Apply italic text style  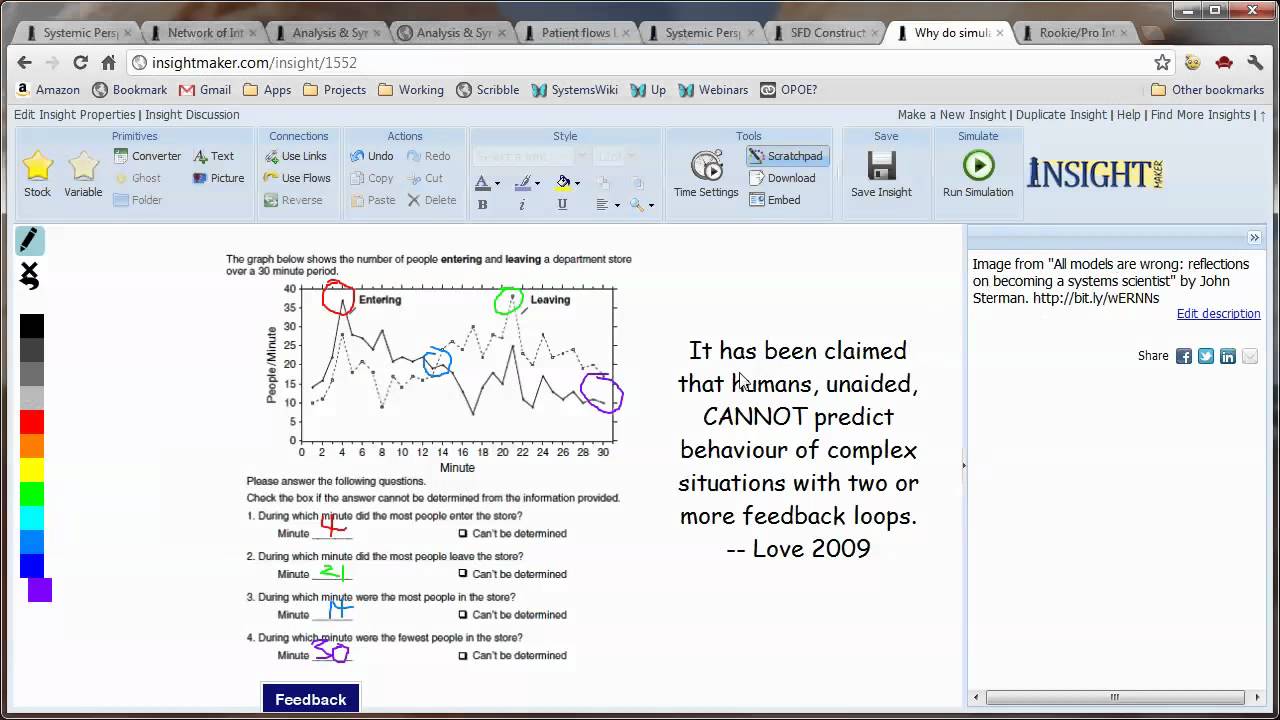pos(522,204)
